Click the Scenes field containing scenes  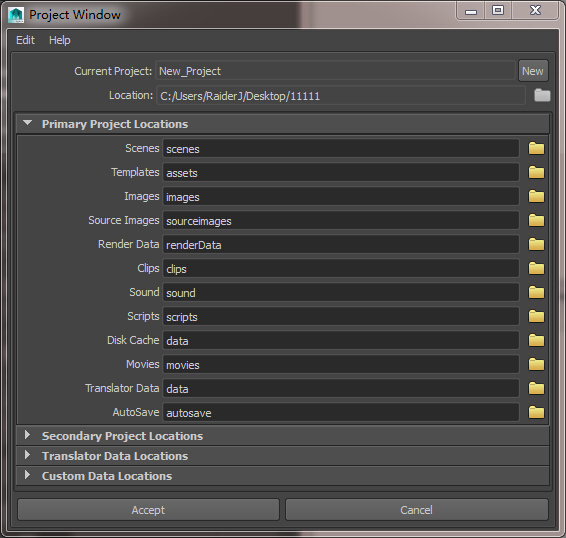click(341, 148)
